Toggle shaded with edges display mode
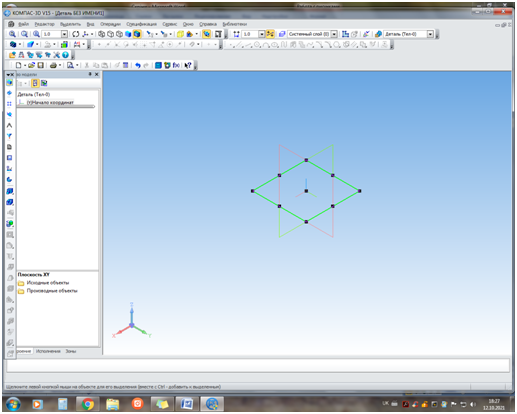 (137, 34)
